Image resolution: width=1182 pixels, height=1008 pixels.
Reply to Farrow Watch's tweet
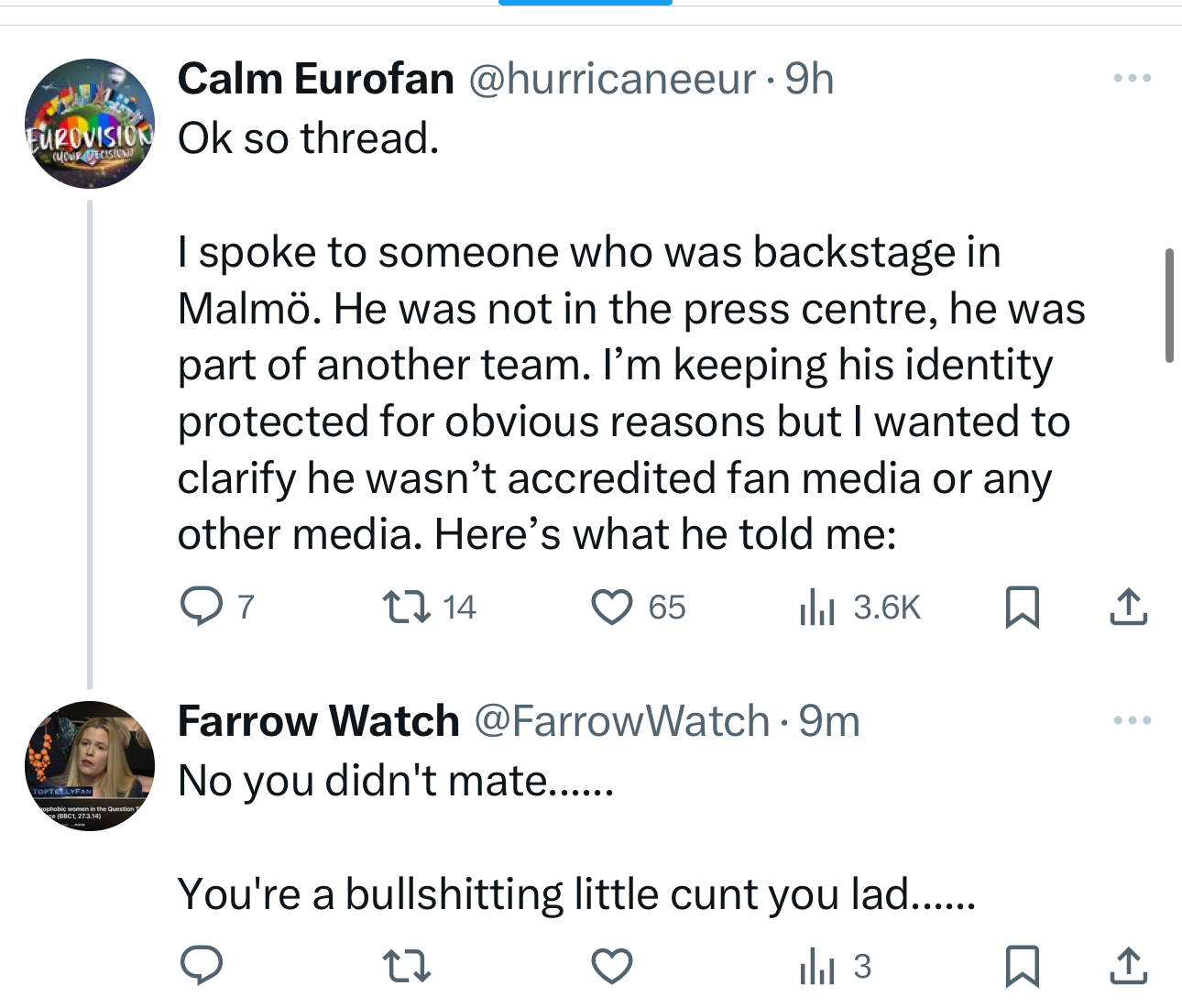click(202, 966)
